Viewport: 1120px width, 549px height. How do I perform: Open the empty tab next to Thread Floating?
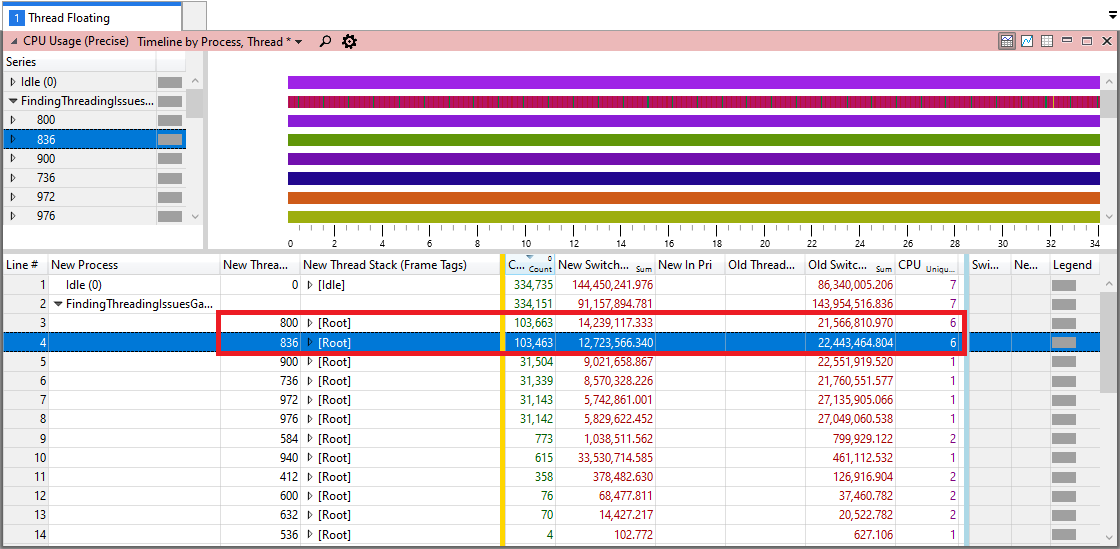194,16
